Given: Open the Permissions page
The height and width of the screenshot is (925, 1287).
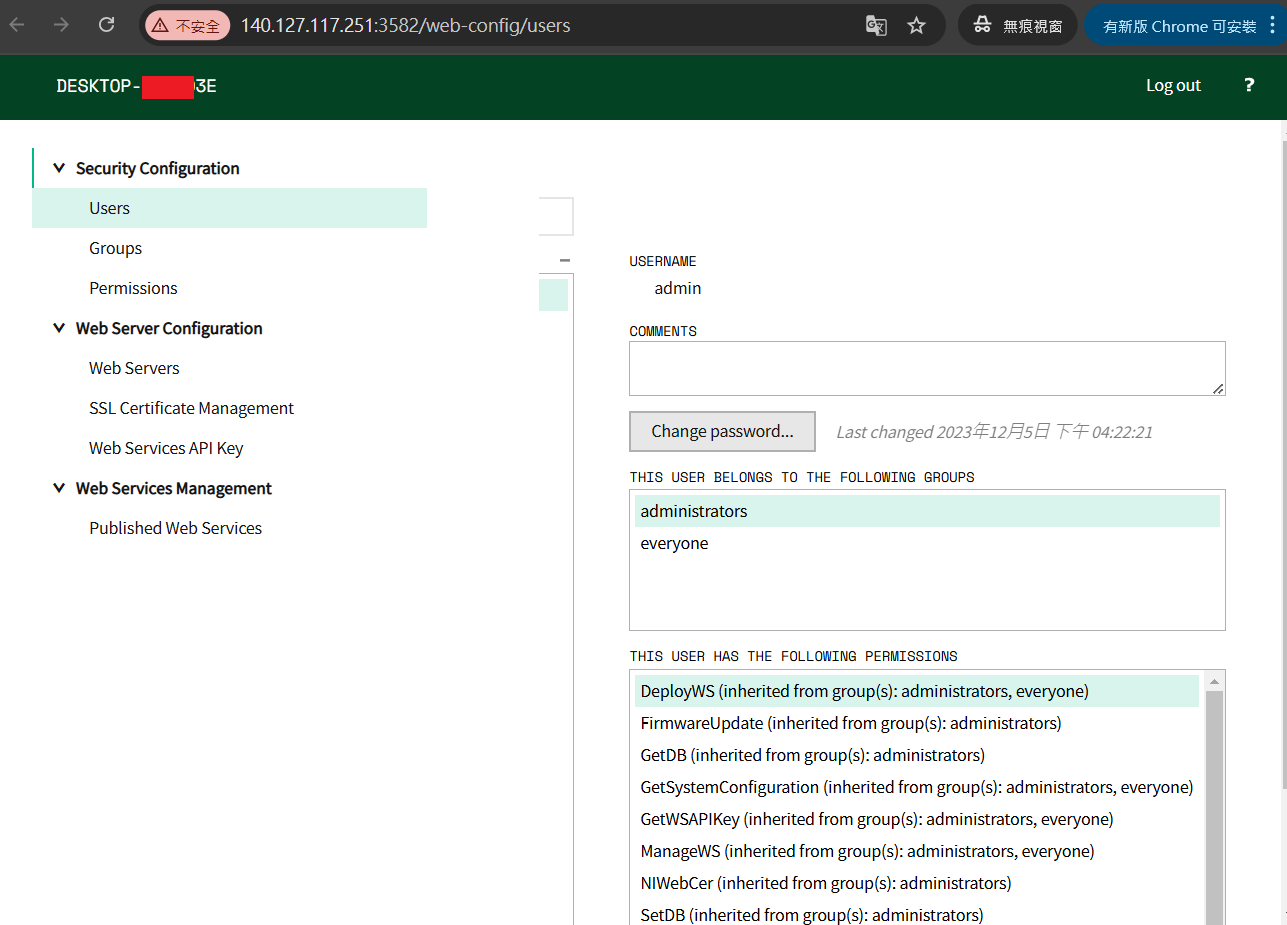Looking at the screenshot, I should [133, 288].
